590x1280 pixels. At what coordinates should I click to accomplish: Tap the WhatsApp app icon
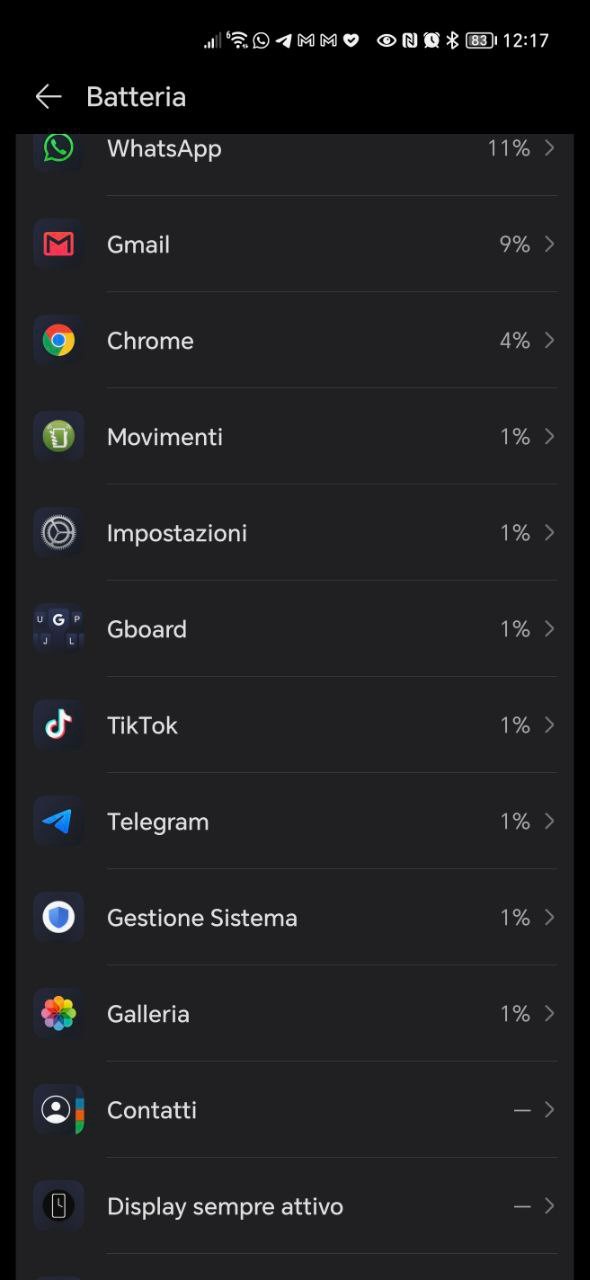point(58,148)
